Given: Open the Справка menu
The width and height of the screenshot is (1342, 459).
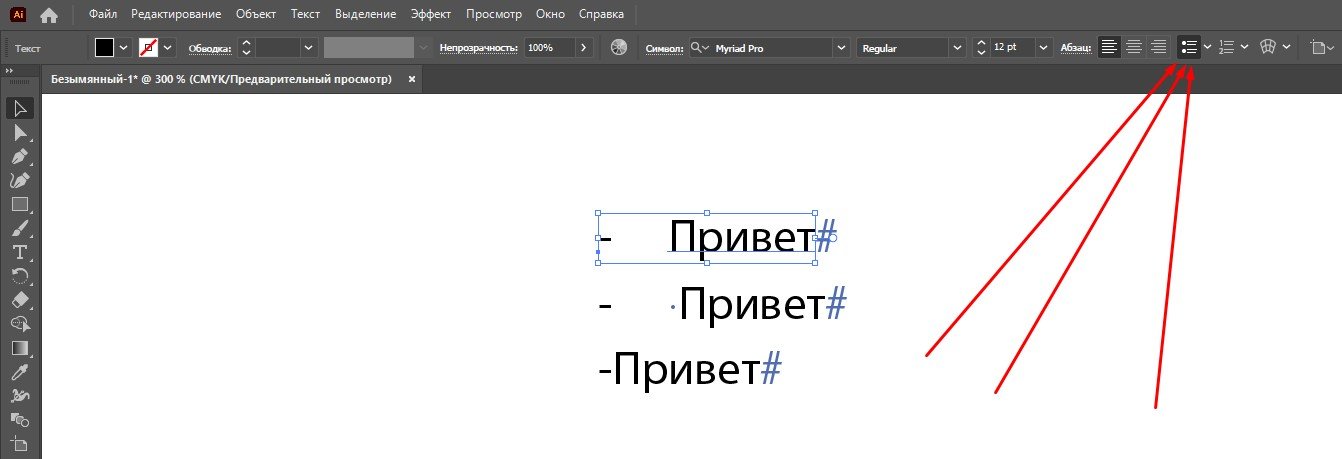Looking at the screenshot, I should click(601, 15).
